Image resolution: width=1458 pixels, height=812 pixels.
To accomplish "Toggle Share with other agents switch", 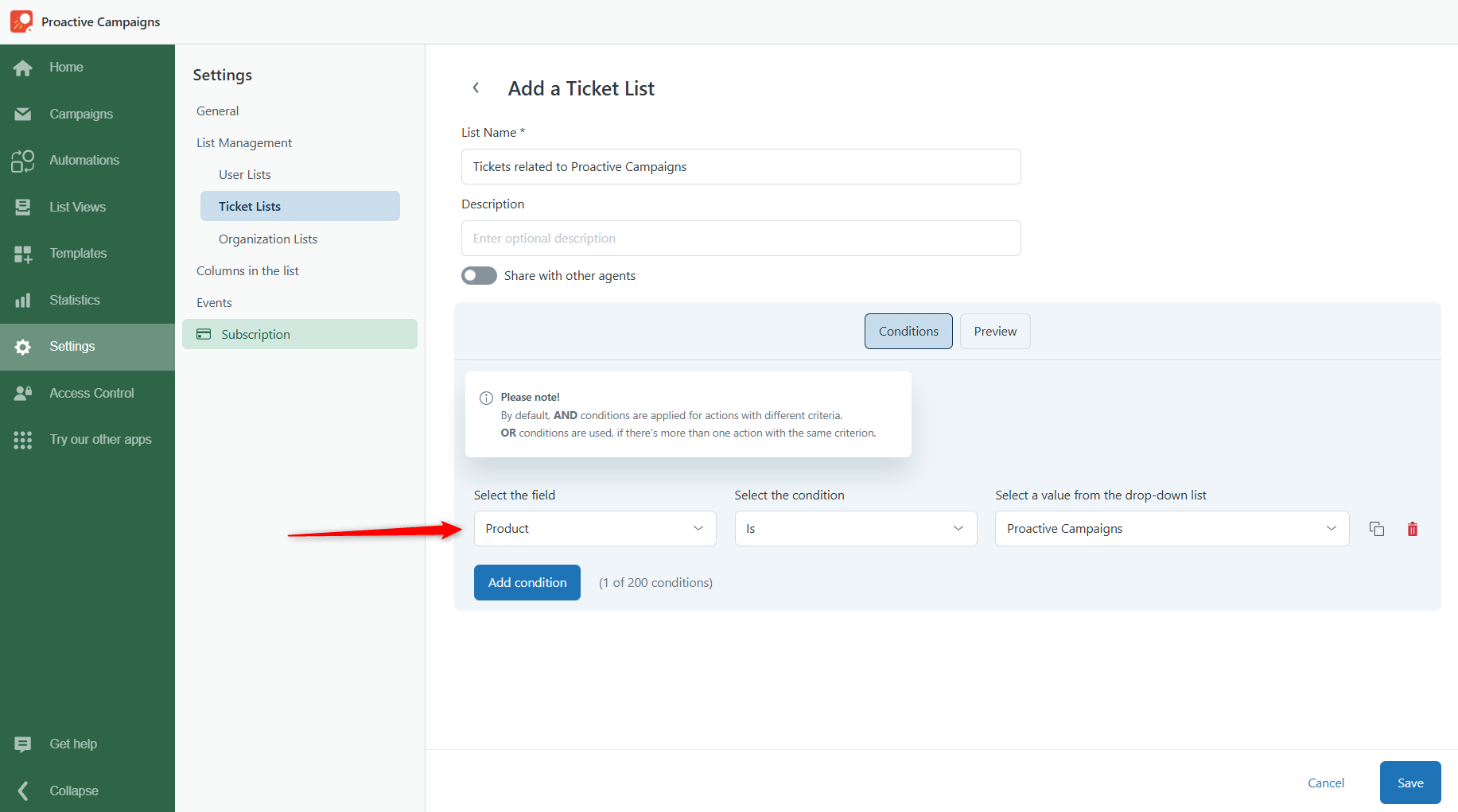I will pyautogui.click(x=479, y=276).
